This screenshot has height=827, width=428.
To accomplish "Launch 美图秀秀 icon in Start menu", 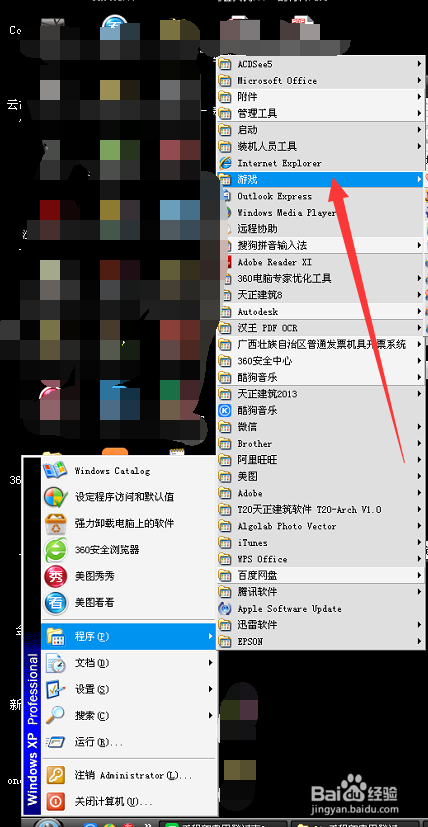I will click(55, 576).
